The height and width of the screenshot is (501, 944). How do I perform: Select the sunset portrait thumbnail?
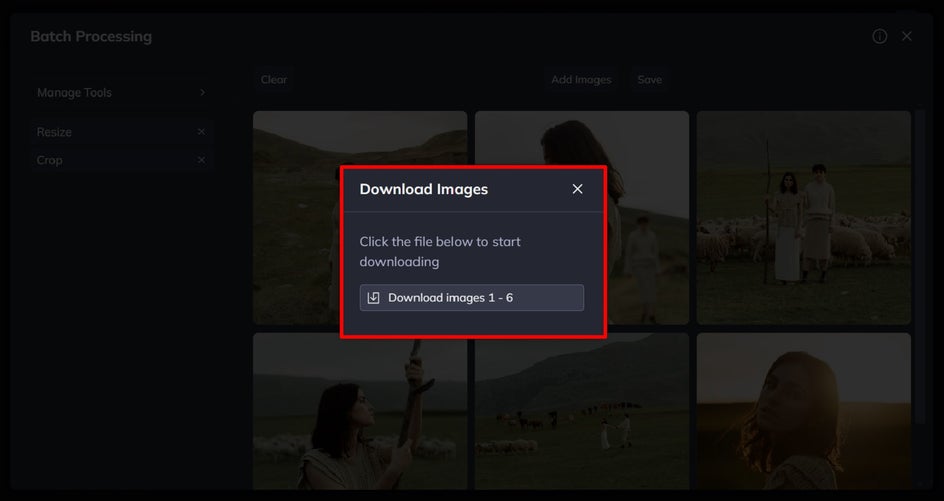click(x=804, y=411)
